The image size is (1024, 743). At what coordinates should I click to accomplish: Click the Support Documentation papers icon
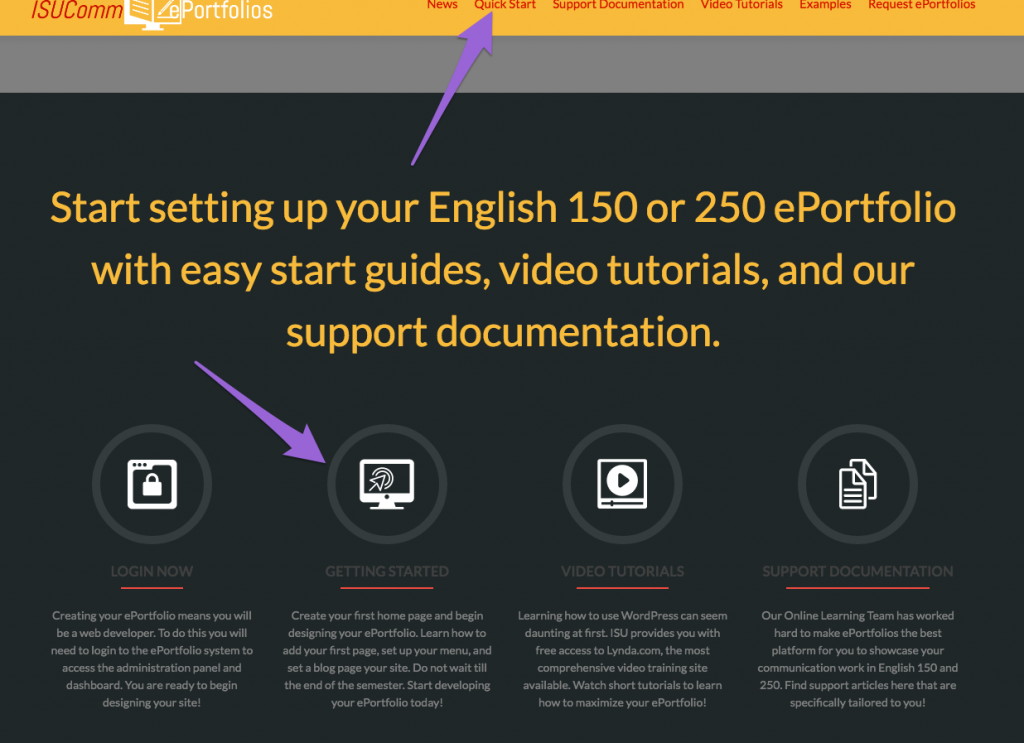[x=857, y=484]
